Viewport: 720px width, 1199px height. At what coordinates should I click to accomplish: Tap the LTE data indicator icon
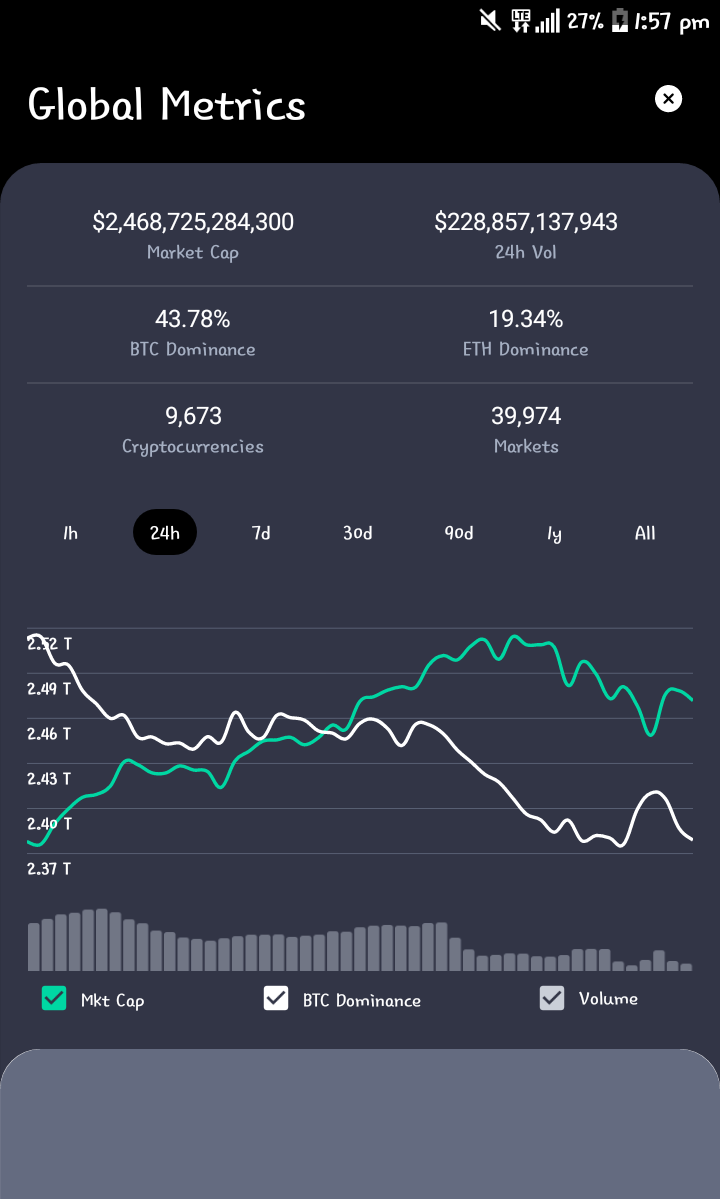(x=521, y=21)
